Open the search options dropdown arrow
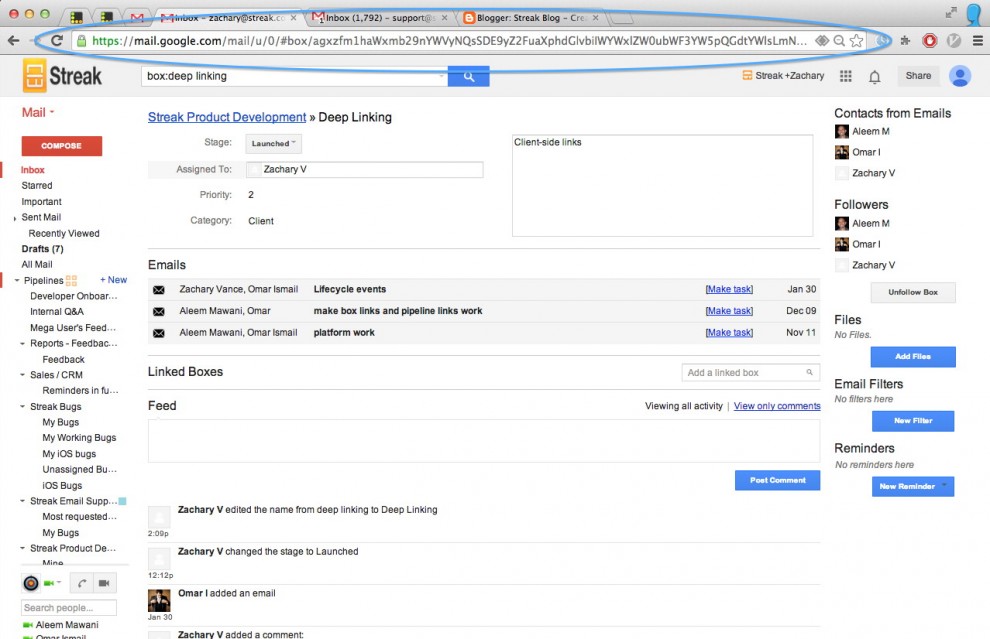Image resolution: width=990 pixels, height=639 pixels. (x=441, y=76)
